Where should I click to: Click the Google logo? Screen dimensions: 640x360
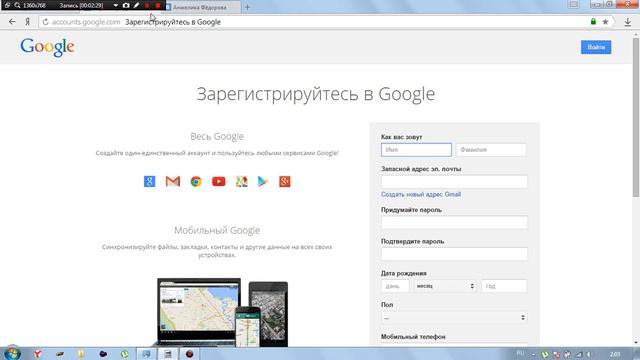pos(47,47)
